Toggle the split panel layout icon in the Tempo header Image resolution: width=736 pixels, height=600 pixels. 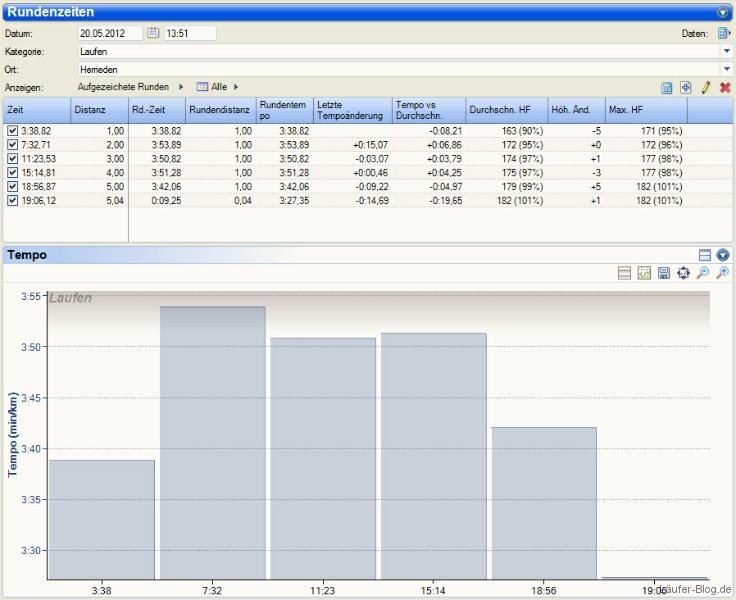(x=705, y=255)
